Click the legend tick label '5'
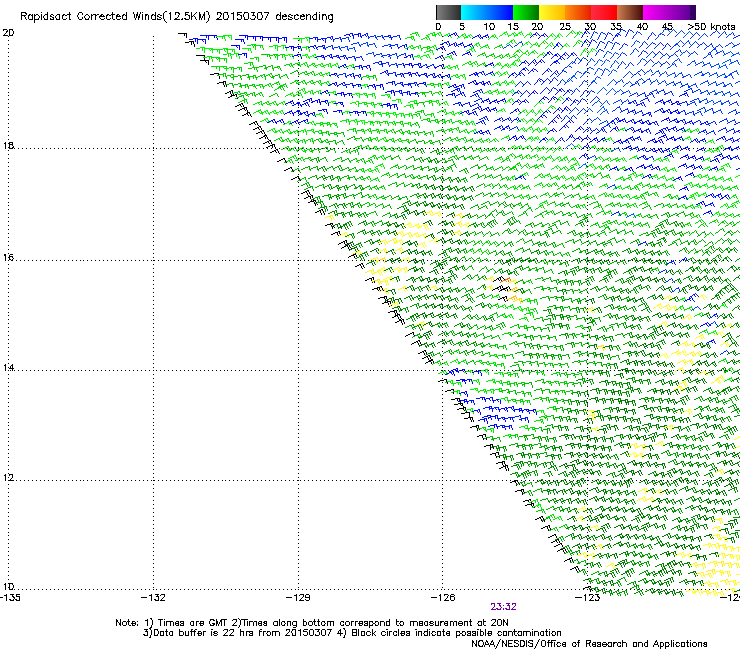Screen dimensions: 740x650 coord(462,27)
